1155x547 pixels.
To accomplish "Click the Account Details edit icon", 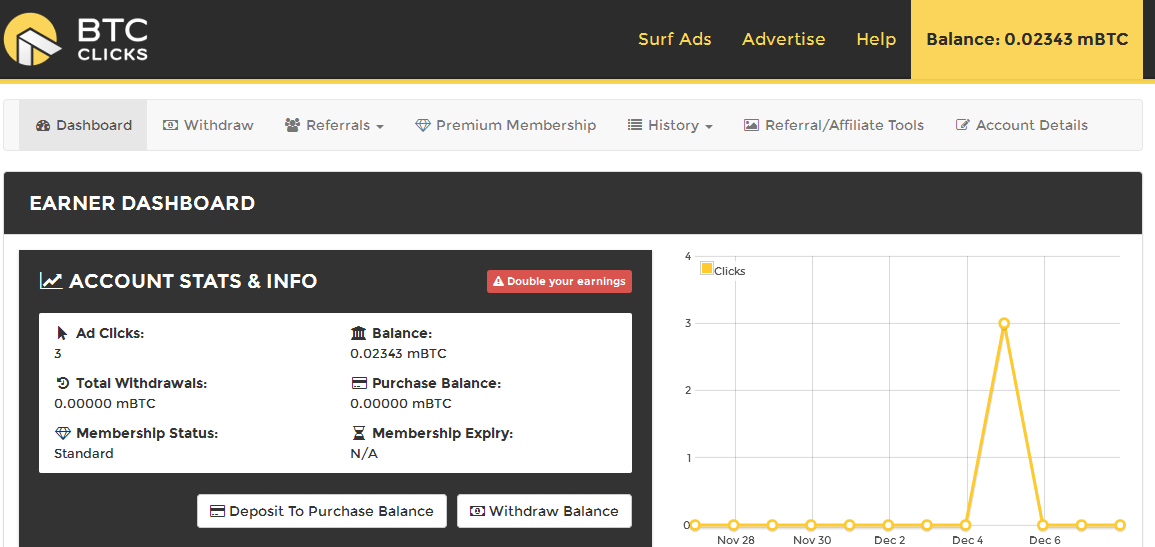I will click(962, 125).
